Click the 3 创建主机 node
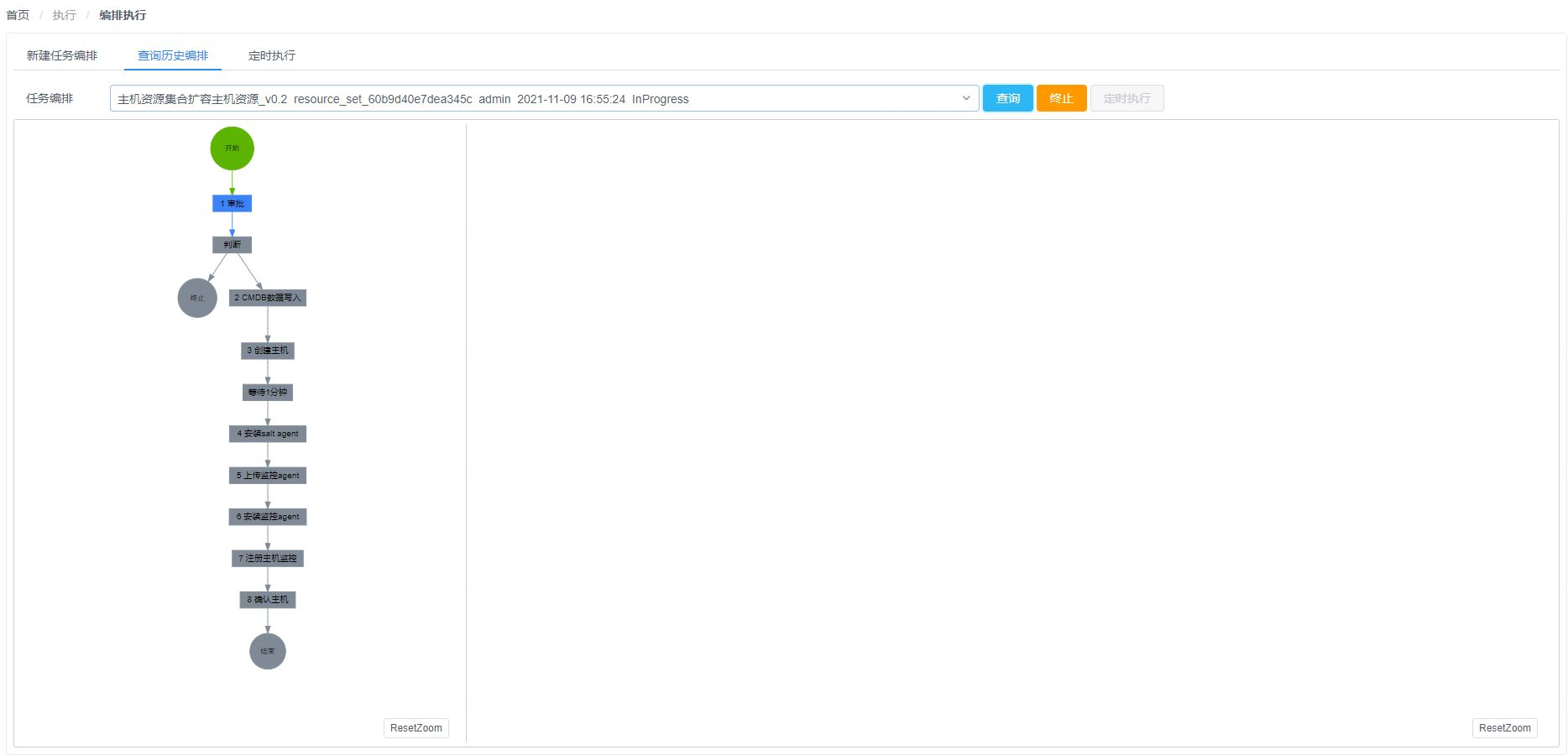 click(268, 351)
